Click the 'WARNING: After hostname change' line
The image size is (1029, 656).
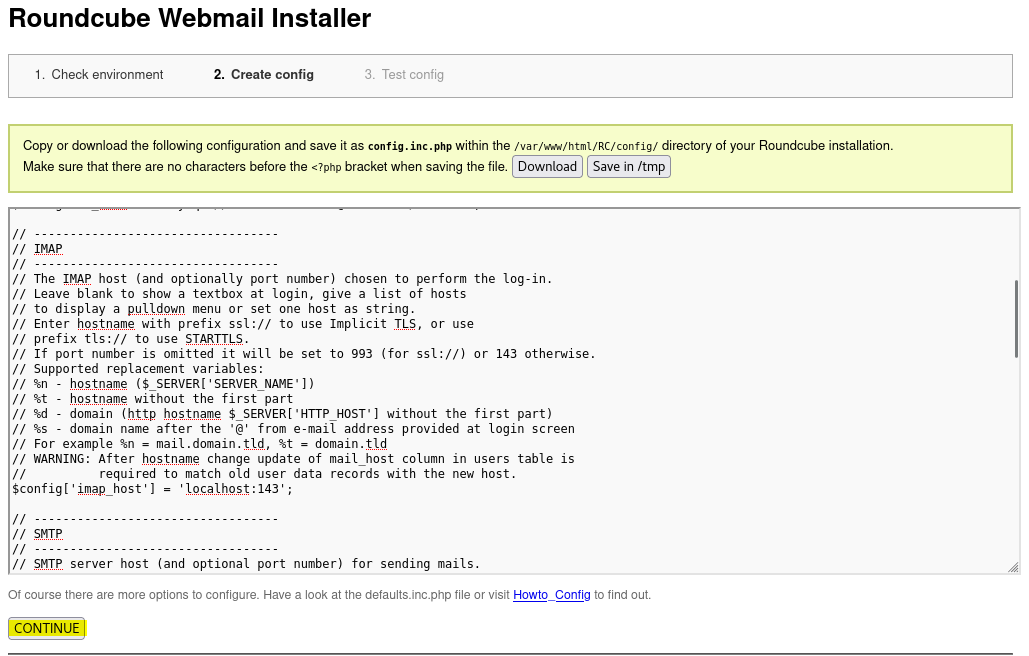pos(293,459)
